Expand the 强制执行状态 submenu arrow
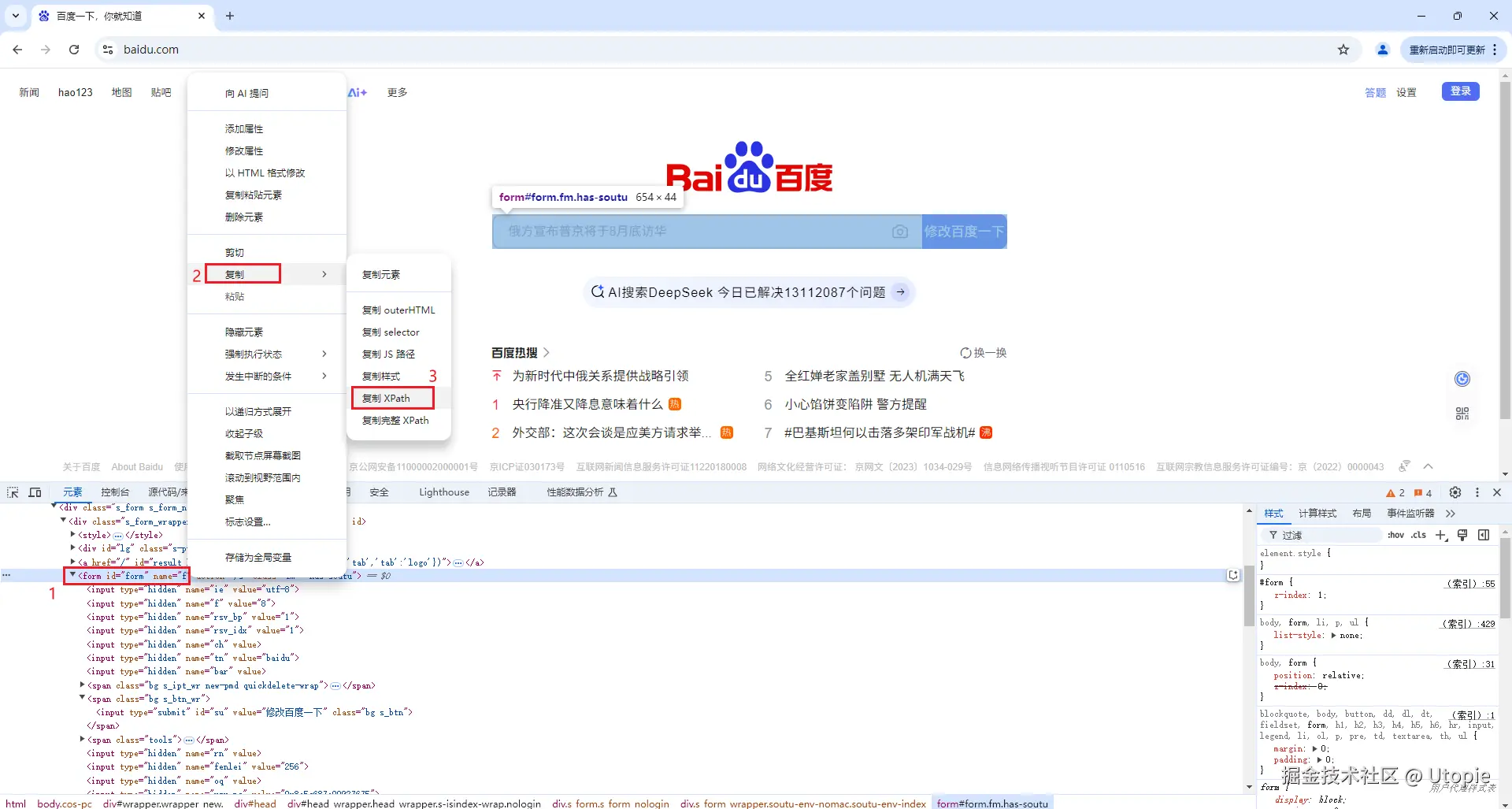1512x809 pixels. [324, 354]
